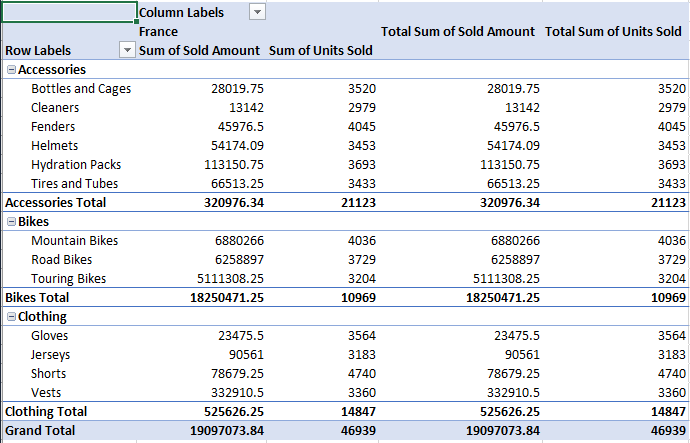
Task: Select the Hydration Packs row label
Action: coord(75,165)
